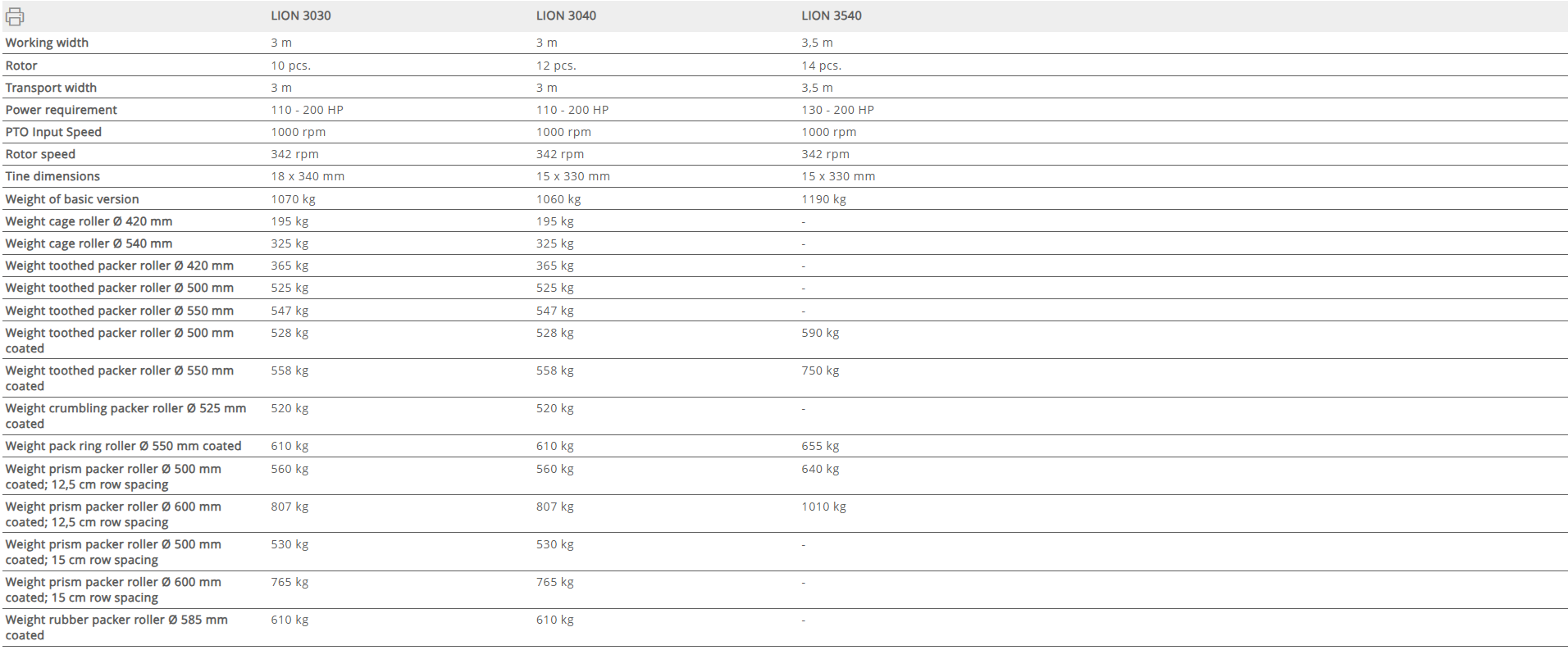Screen dimensions: 1568x650
Task: Click the 1070 kg basic weight cell
Action: coord(293,199)
